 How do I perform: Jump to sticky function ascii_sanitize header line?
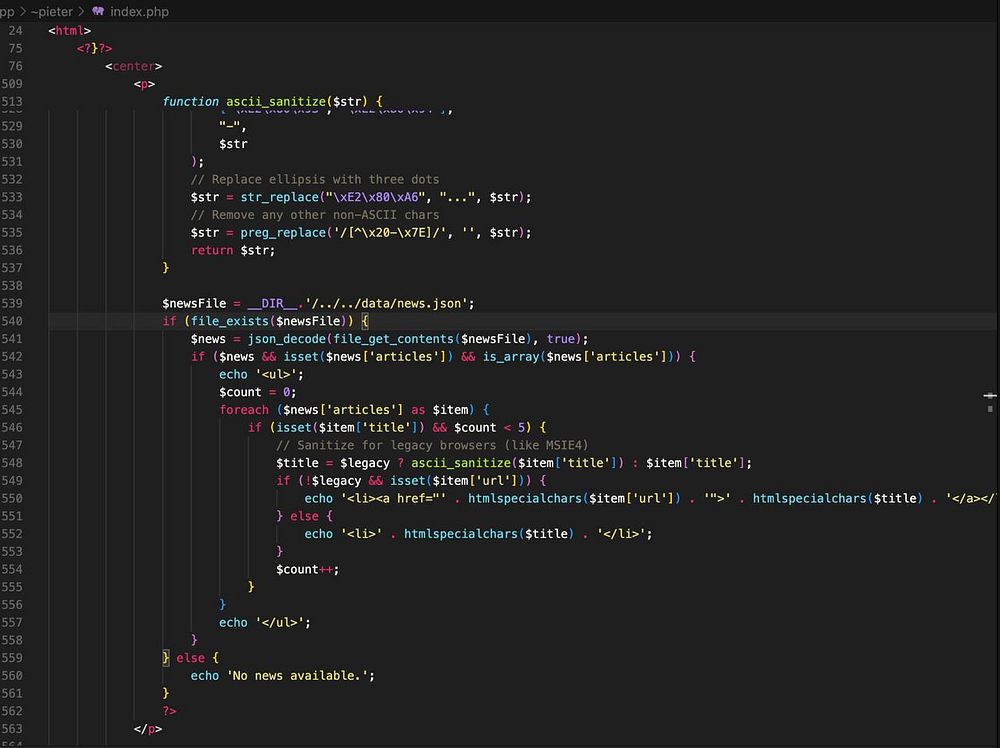tap(272, 101)
